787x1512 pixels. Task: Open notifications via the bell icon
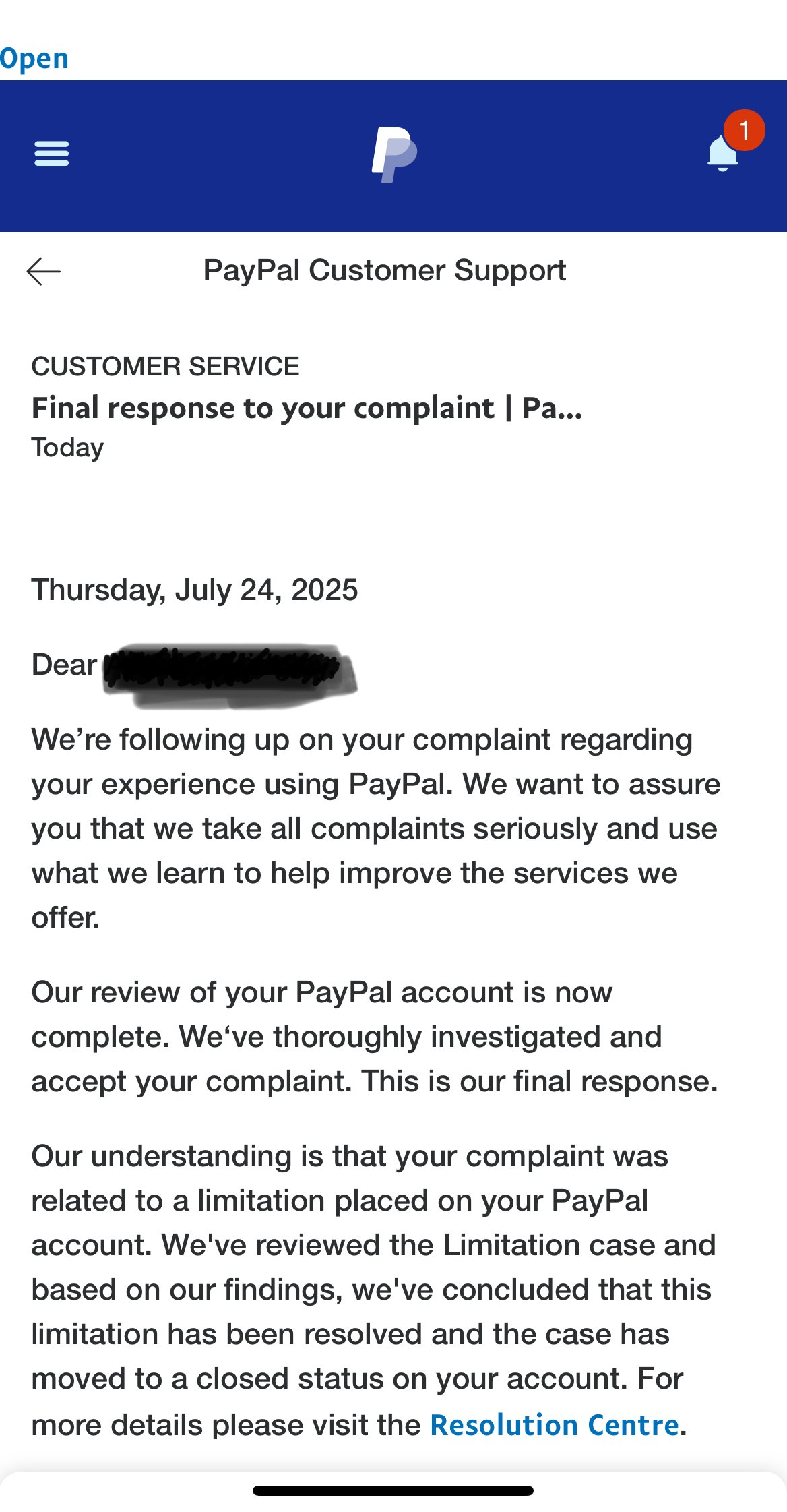pyautogui.click(x=722, y=154)
